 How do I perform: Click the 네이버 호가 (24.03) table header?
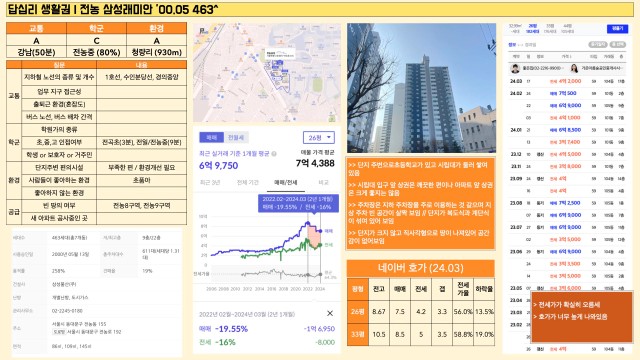[421, 268]
